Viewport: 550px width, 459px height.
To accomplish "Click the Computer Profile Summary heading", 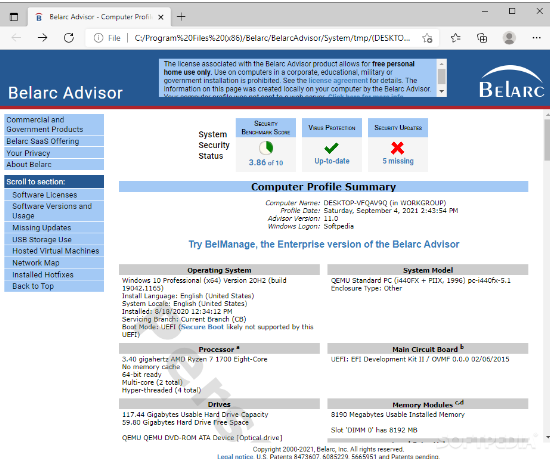I will (x=323, y=187).
